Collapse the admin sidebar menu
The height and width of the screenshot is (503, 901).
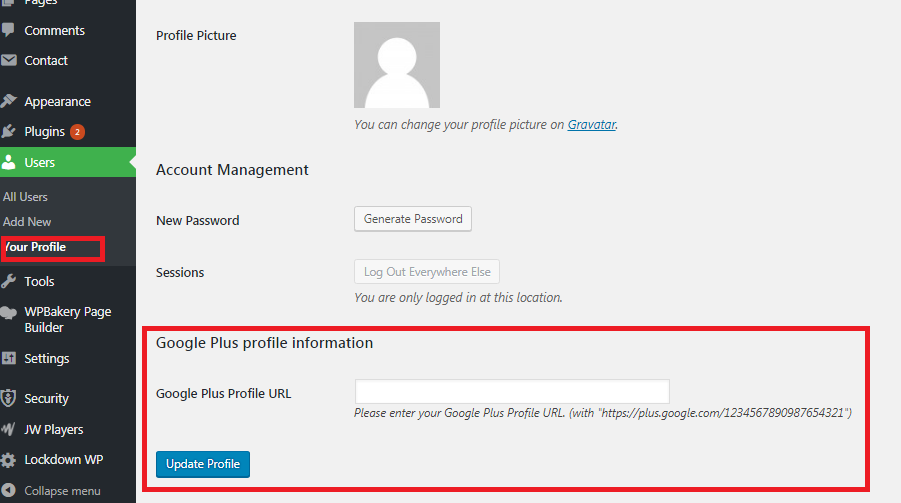click(x=62, y=491)
